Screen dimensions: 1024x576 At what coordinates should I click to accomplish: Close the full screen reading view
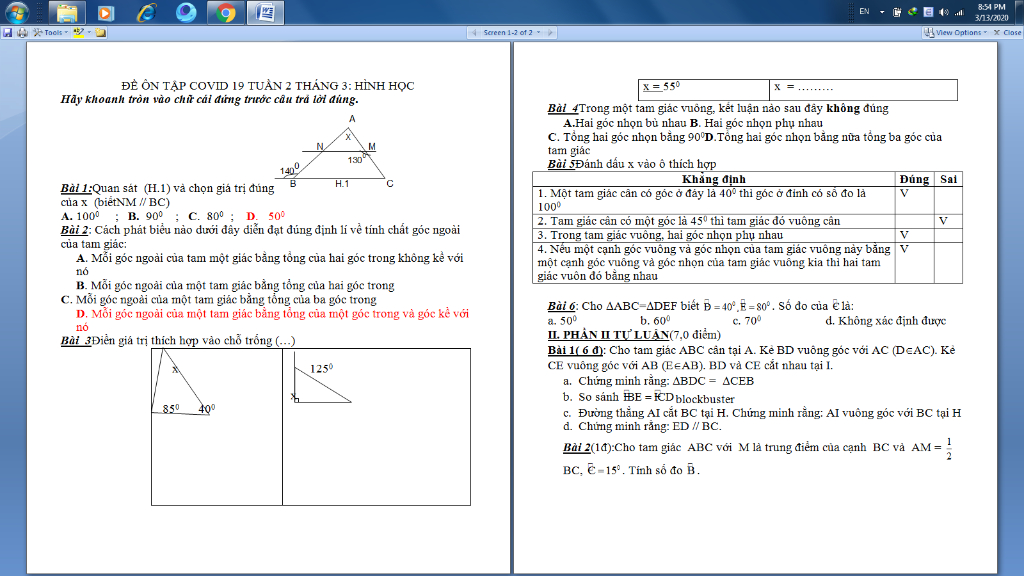[x=1007, y=32]
